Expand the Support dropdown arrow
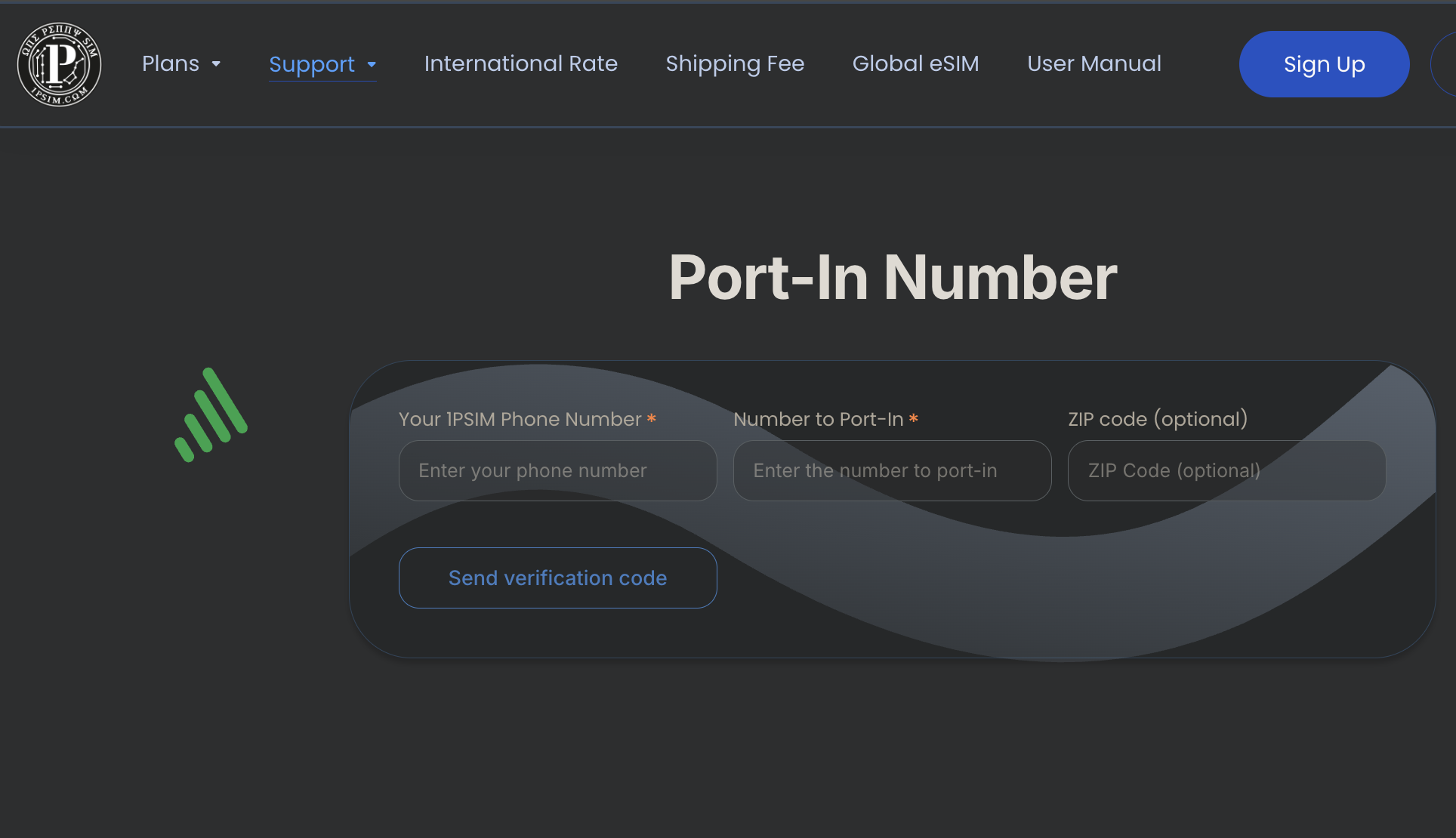 372,65
